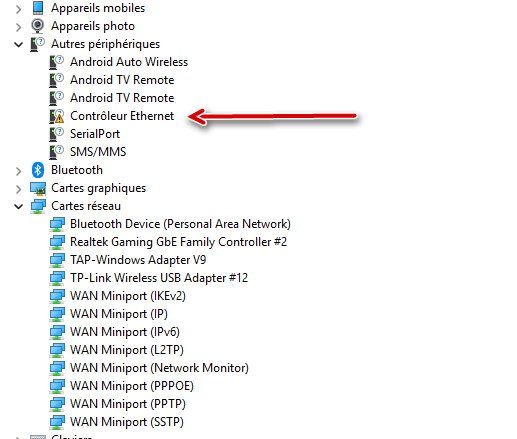517x439 pixels.
Task: Click the Appareils mobiles device icon
Action: click(x=38, y=8)
